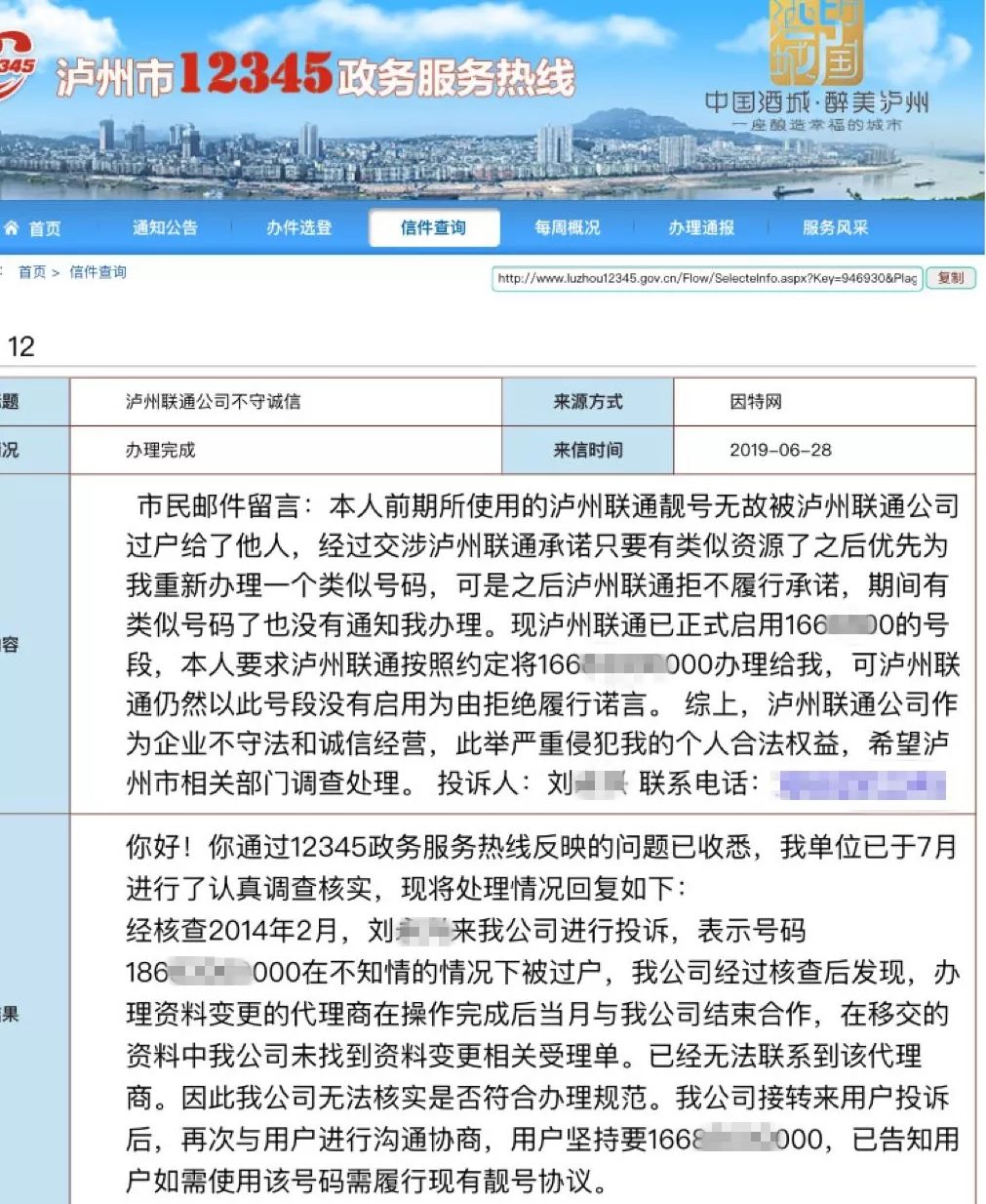This screenshot has height=1204, width=986.
Task: Open the 办理通报 navigation item
Action: [x=702, y=227]
